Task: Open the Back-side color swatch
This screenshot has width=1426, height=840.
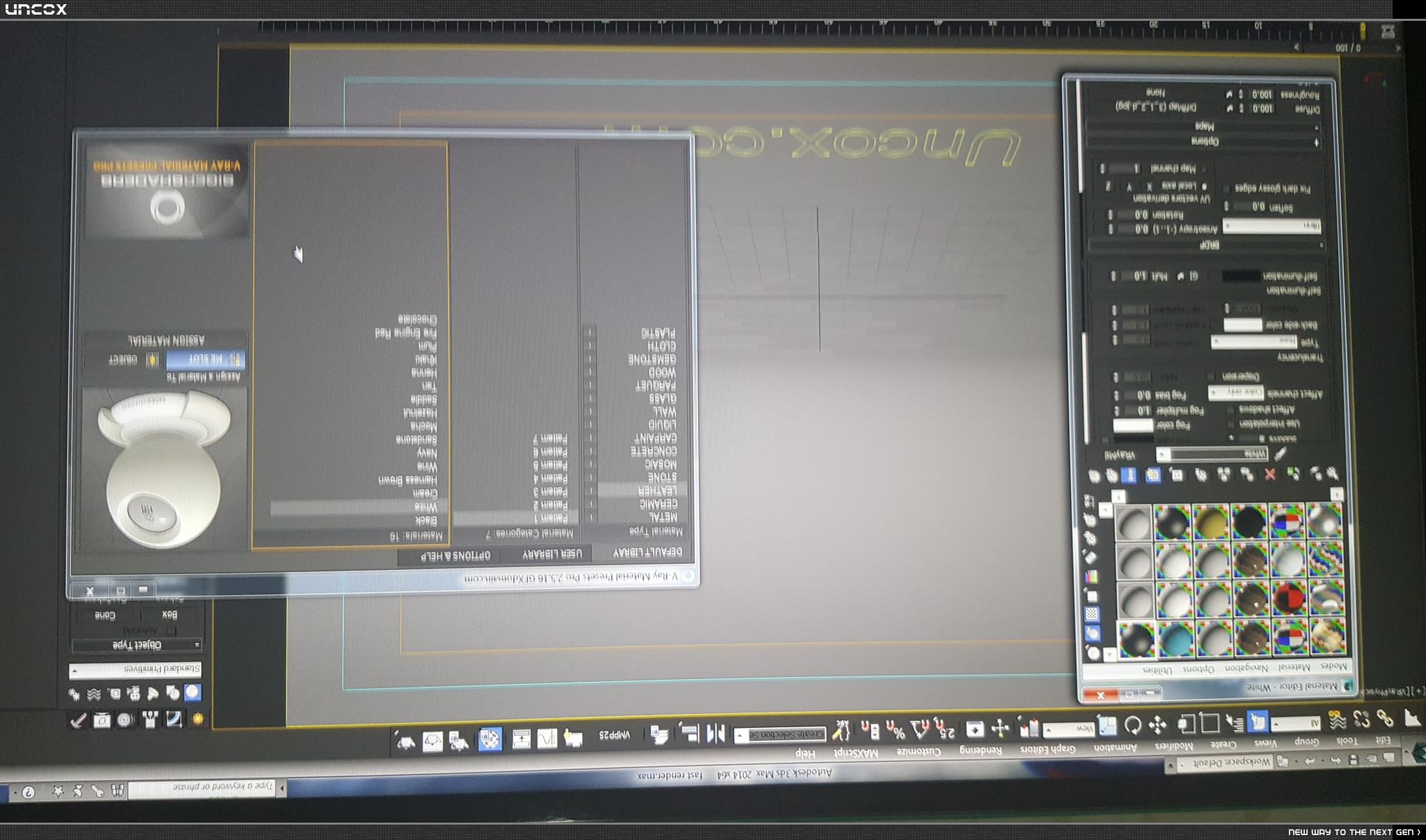Action: (x=1243, y=325)
